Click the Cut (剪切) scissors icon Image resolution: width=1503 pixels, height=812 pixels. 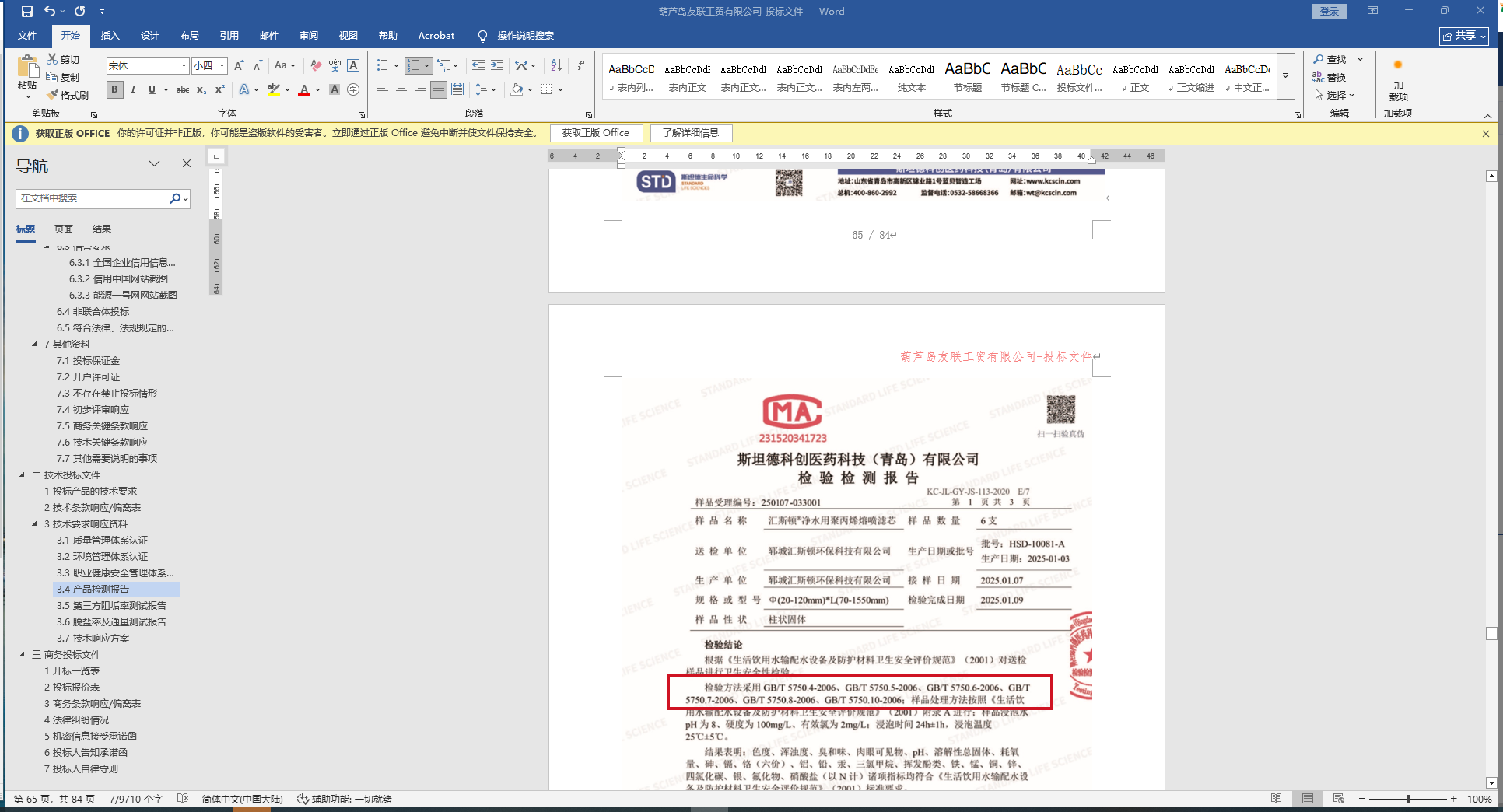pos(52,59)
